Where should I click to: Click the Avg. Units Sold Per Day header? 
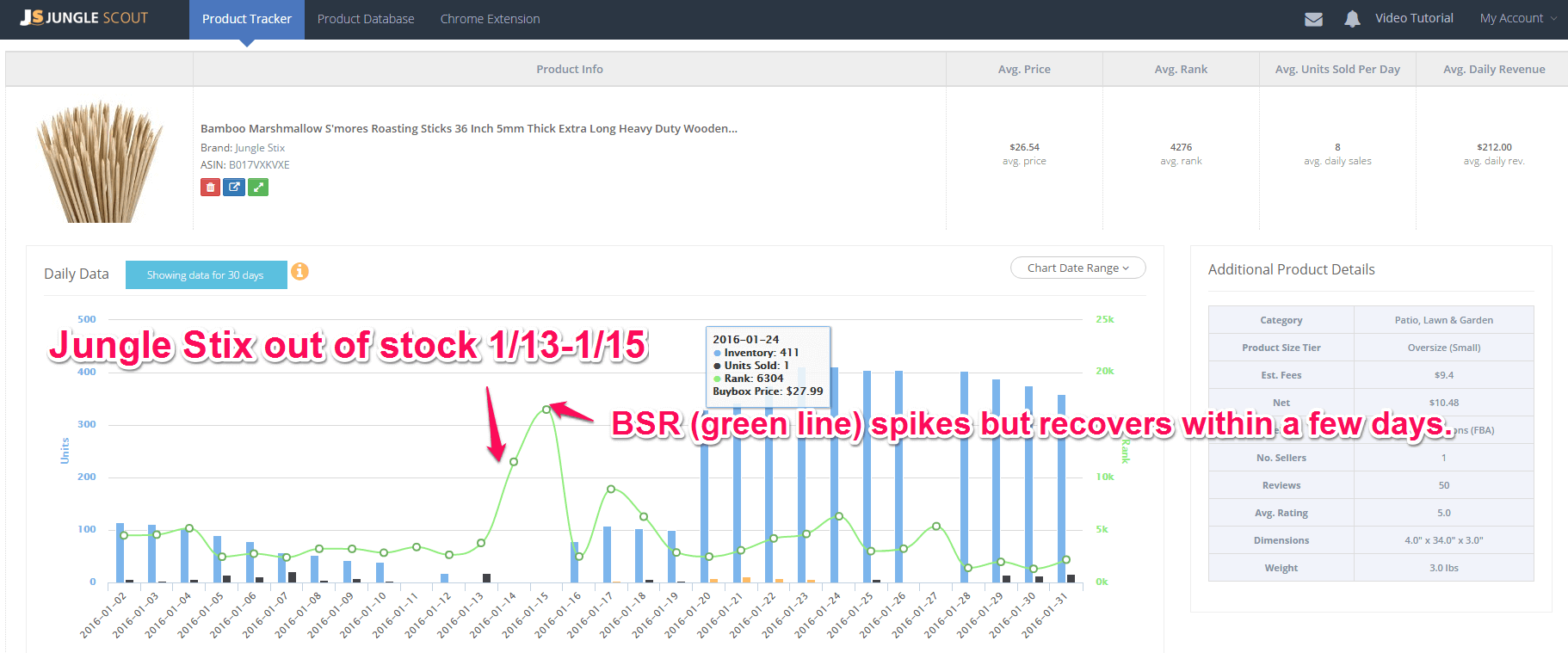pos(1337,69)
